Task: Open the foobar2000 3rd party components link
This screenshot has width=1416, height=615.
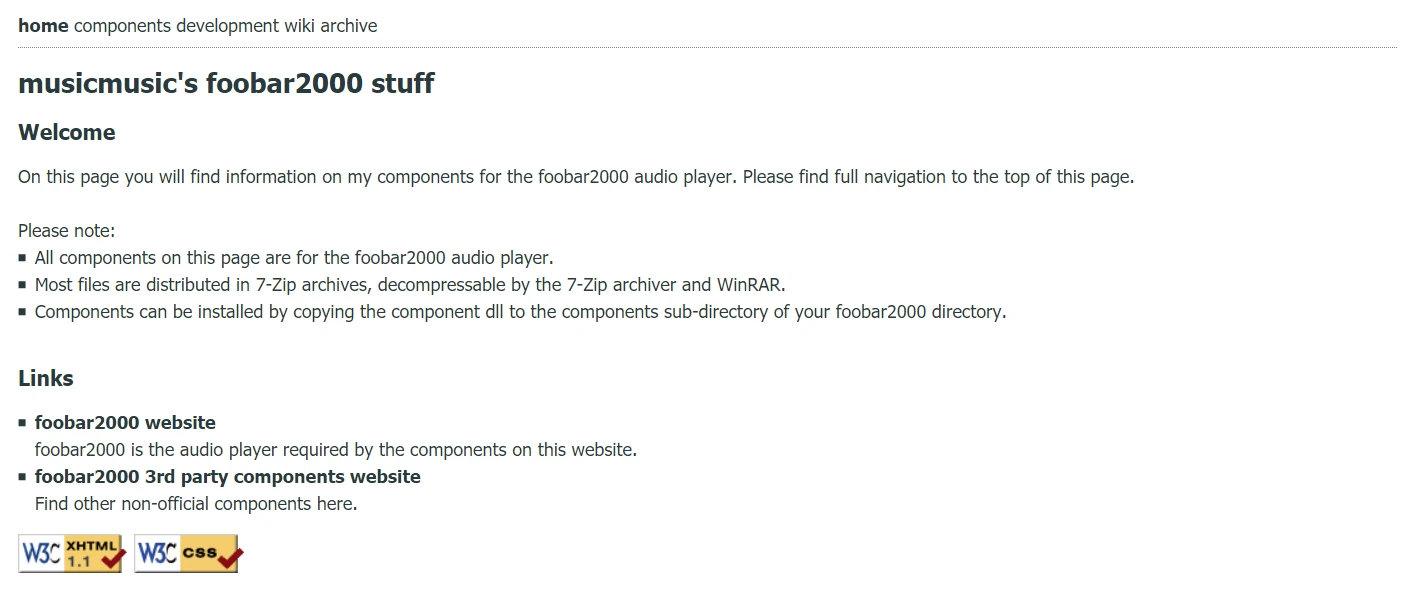Action: (x=227, y=476)
